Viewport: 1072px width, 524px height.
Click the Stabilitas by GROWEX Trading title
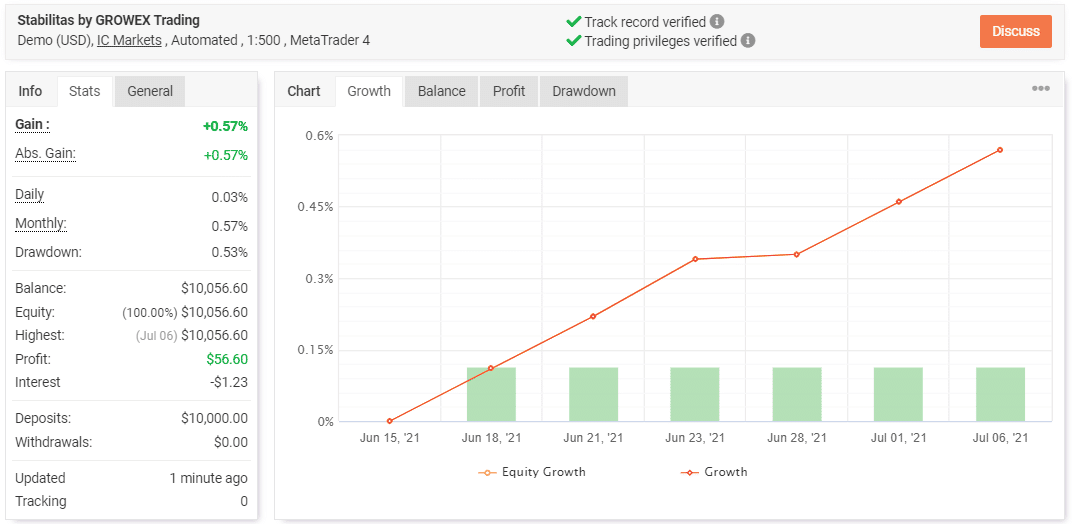click(x=109, y=21)
